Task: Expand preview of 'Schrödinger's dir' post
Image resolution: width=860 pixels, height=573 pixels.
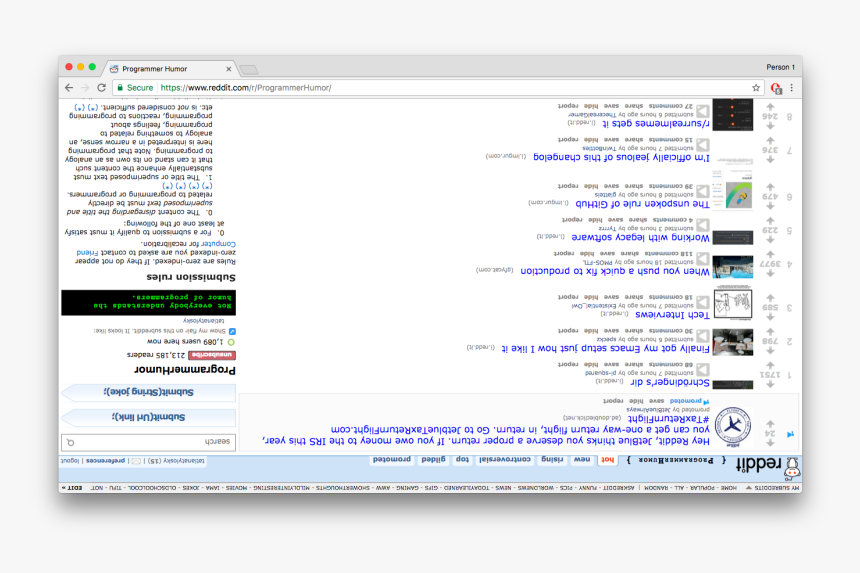Action: (x=703, y=370)
